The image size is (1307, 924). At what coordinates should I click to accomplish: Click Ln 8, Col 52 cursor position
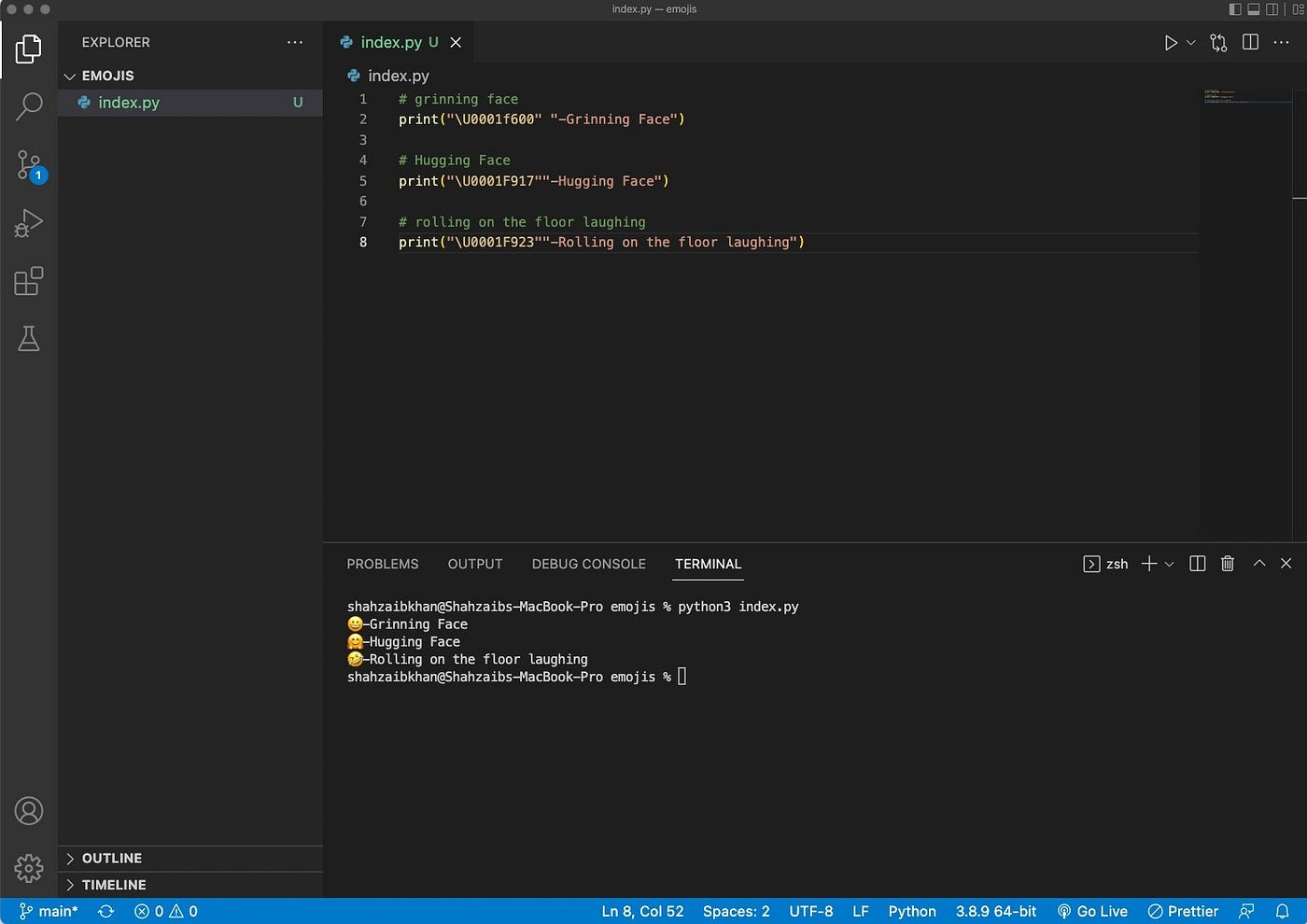pyautogui.click(x=642, y=911)
